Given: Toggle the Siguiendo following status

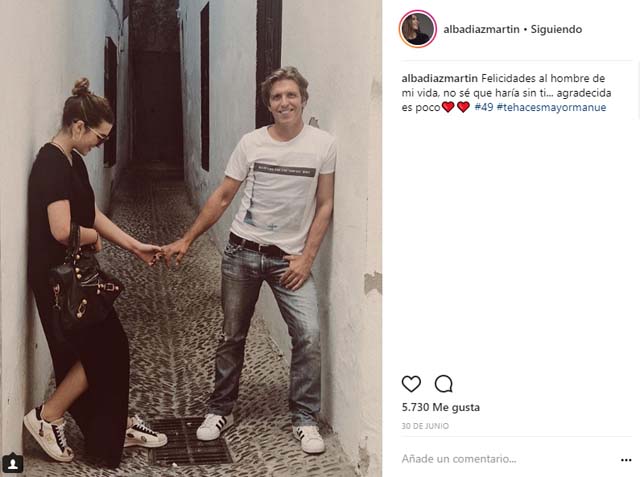Looking at the screenshot, I should click(556, 29).
